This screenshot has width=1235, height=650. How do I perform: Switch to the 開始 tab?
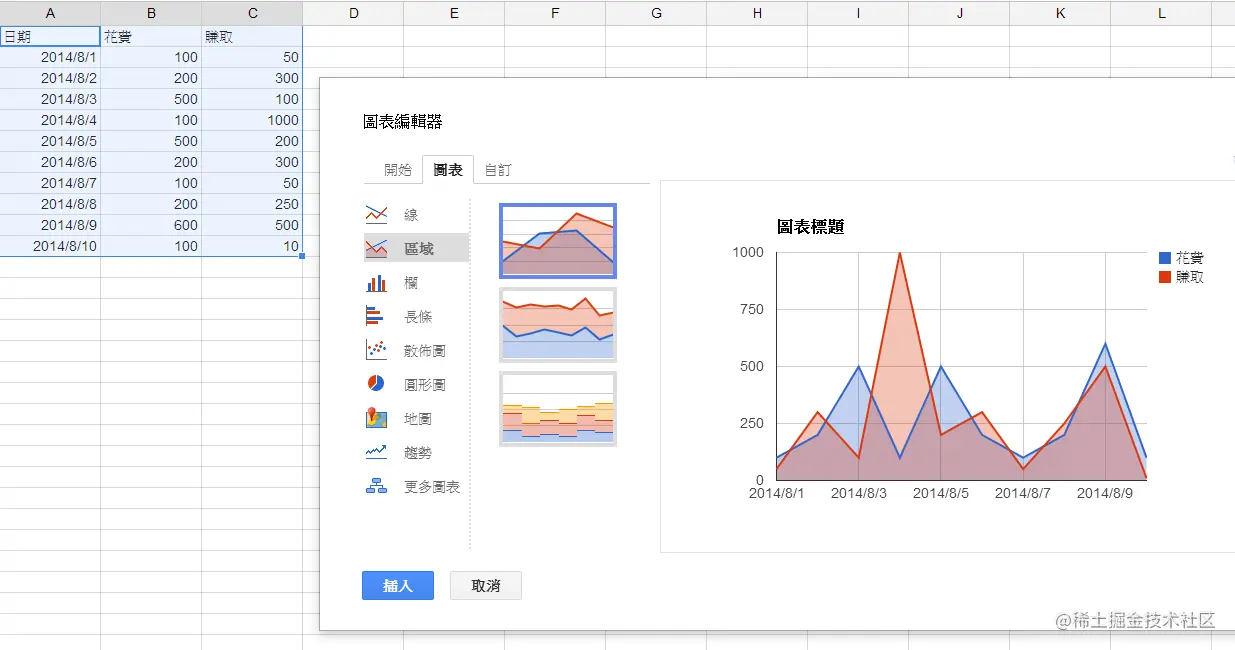398,170
